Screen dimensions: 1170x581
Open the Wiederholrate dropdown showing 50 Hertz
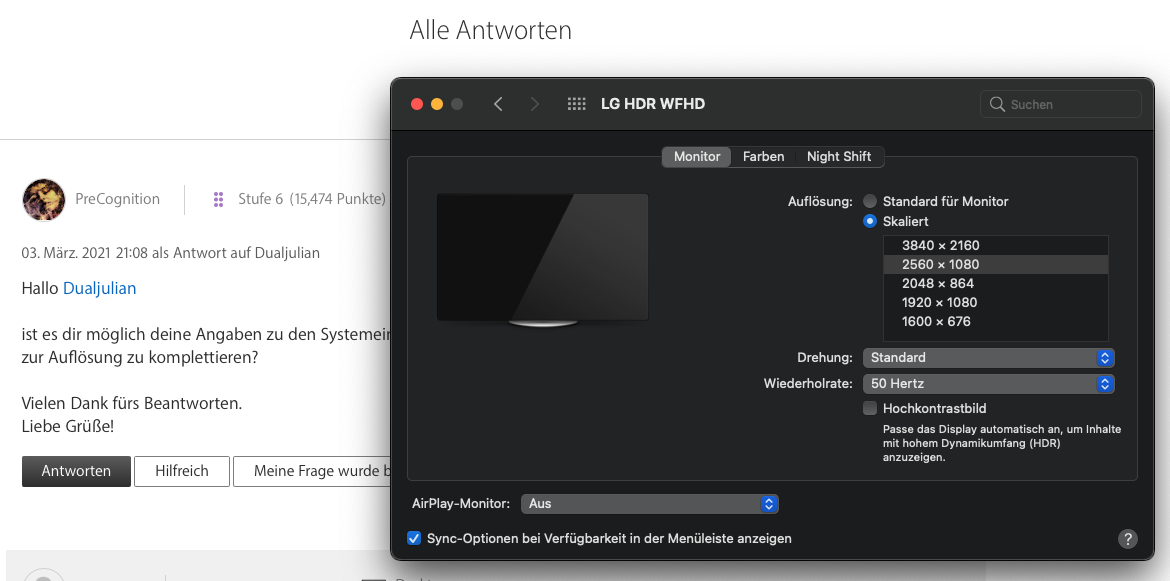pyautogui.click(x=989, y=384)
